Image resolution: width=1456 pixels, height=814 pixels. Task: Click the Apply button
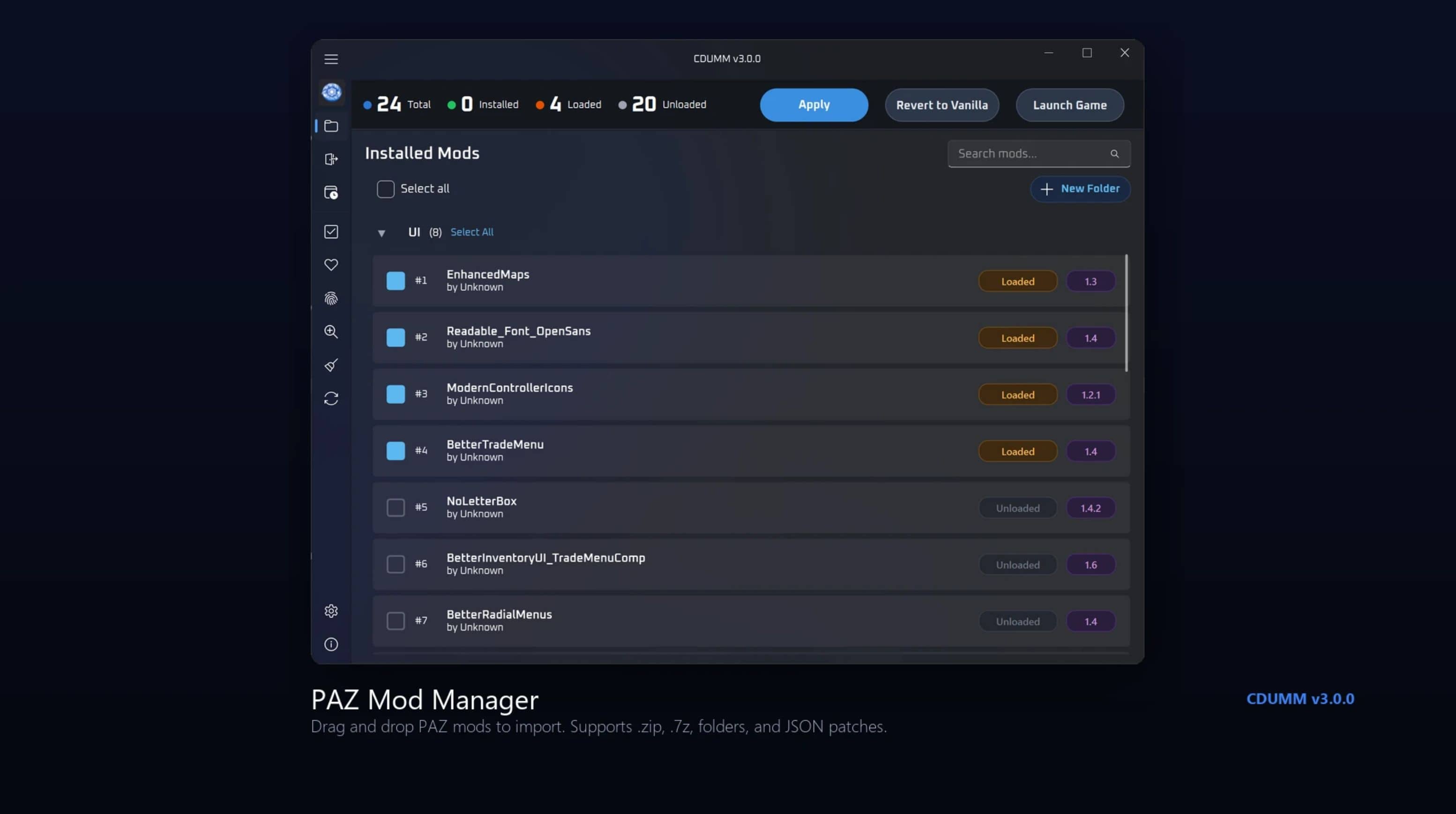814,105
